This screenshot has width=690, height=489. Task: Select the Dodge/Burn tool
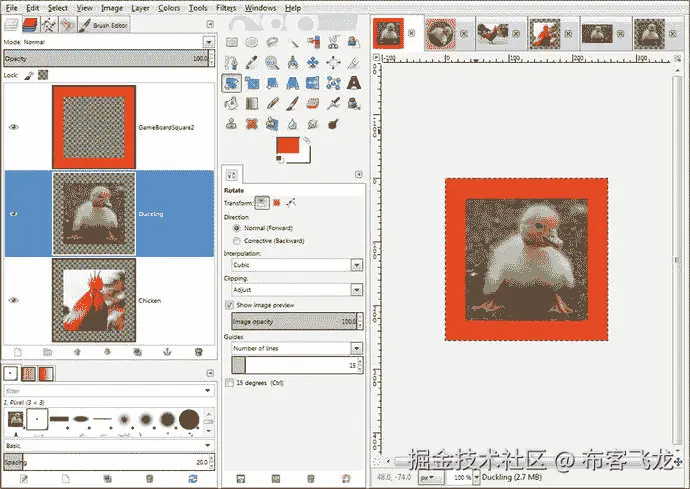334,125
